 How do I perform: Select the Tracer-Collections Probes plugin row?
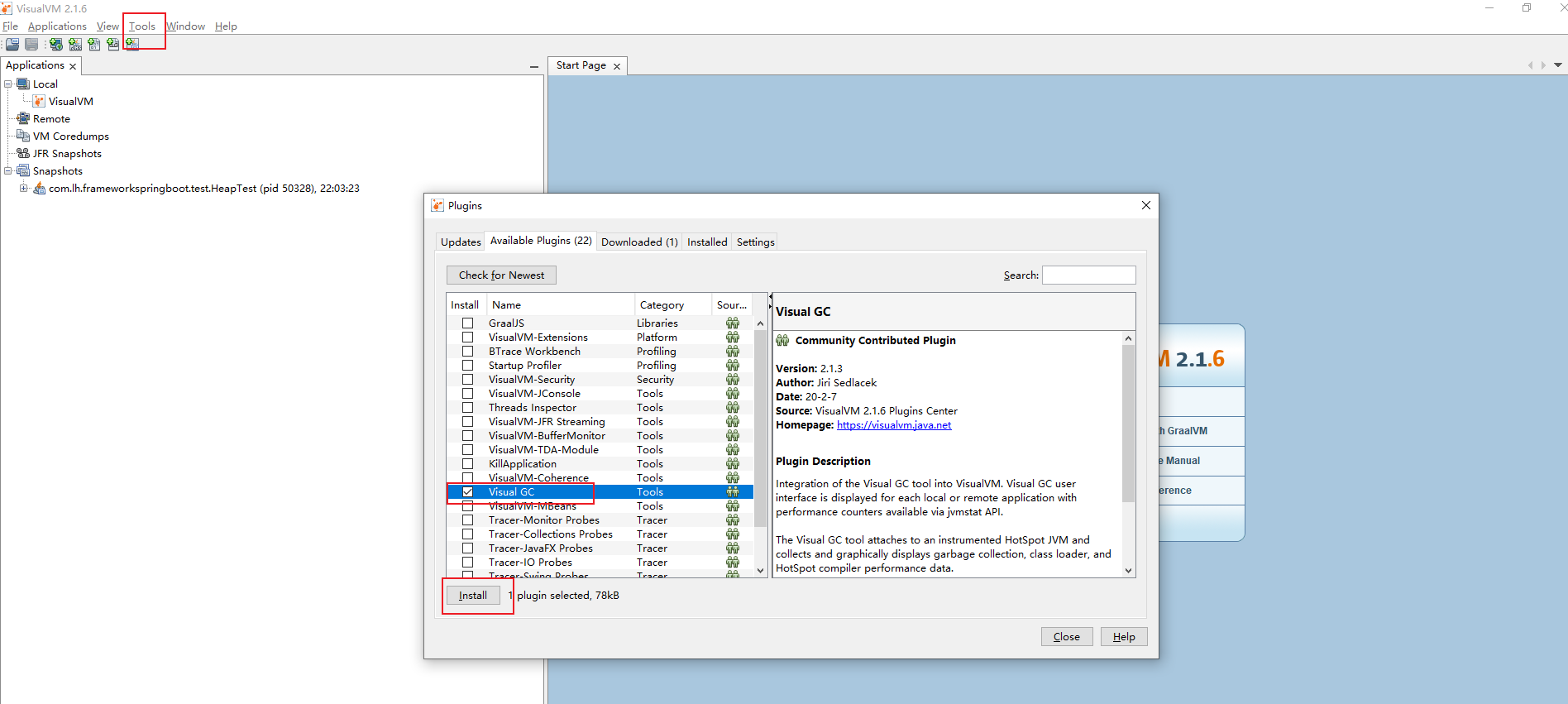click(600, 534)
